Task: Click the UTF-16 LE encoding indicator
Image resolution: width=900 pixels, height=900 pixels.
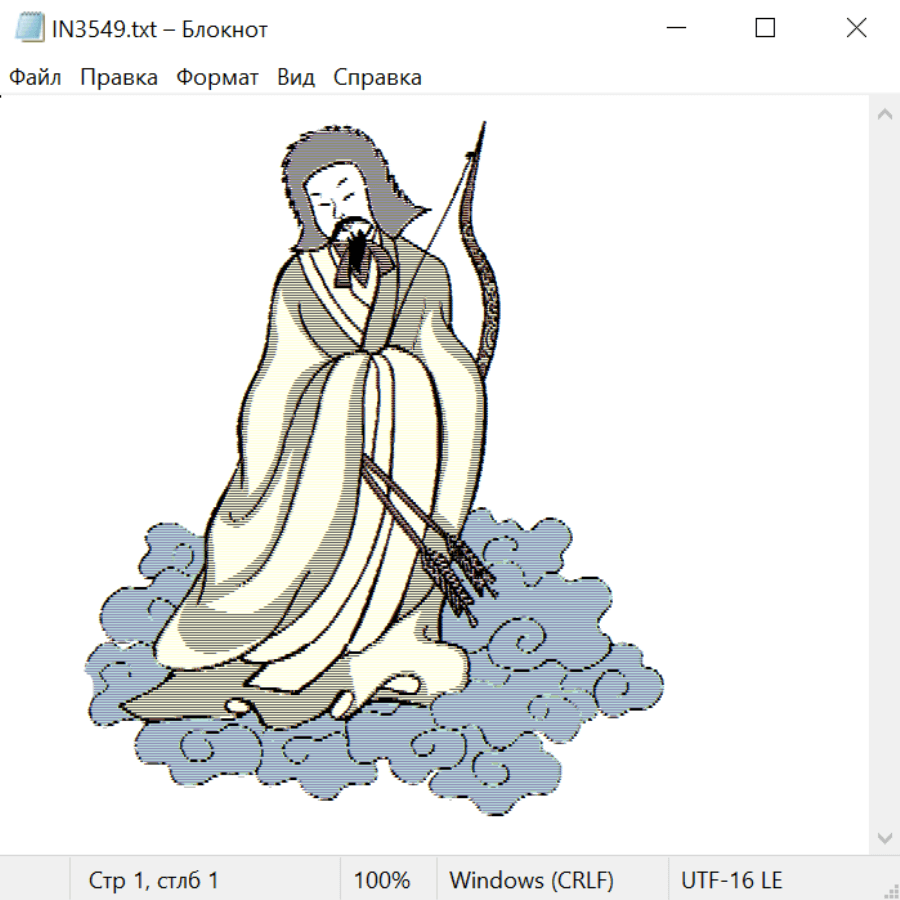Action: (x=732, y=881)
